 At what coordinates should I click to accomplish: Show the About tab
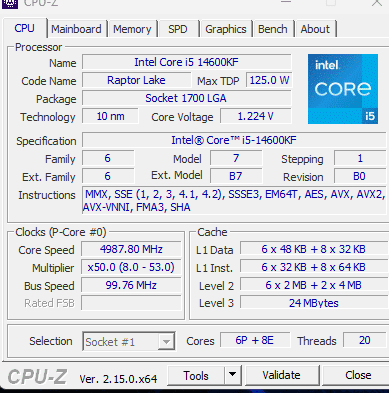coord(315,29)
